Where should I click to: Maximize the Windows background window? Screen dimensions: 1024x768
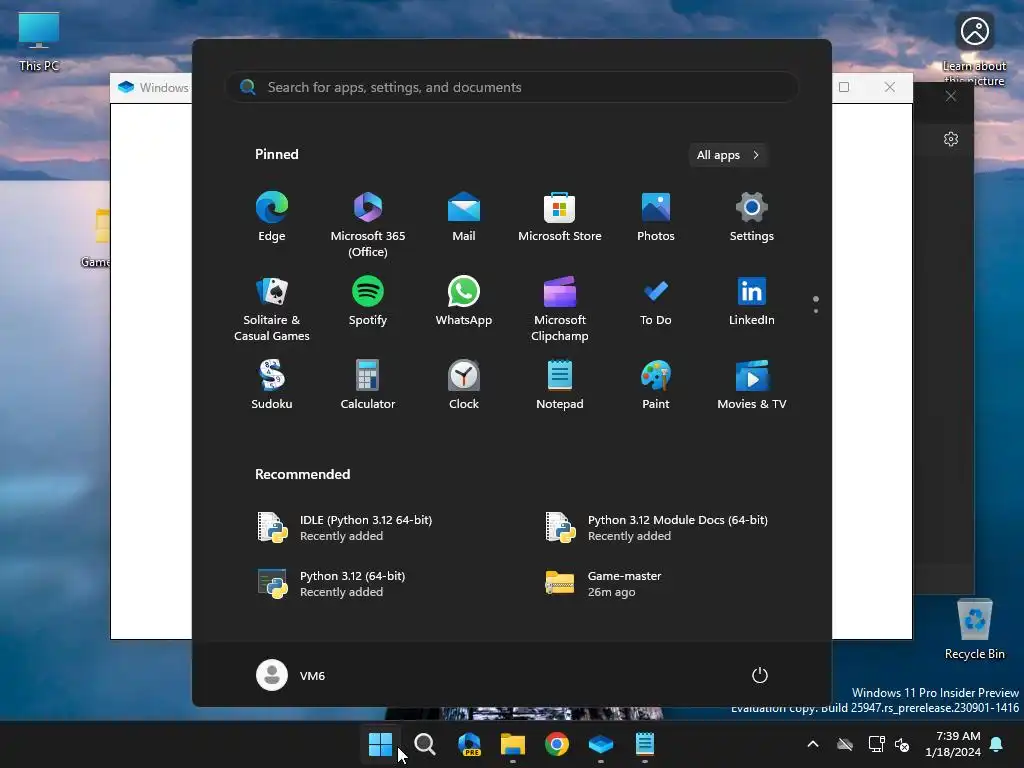[844, 87]
